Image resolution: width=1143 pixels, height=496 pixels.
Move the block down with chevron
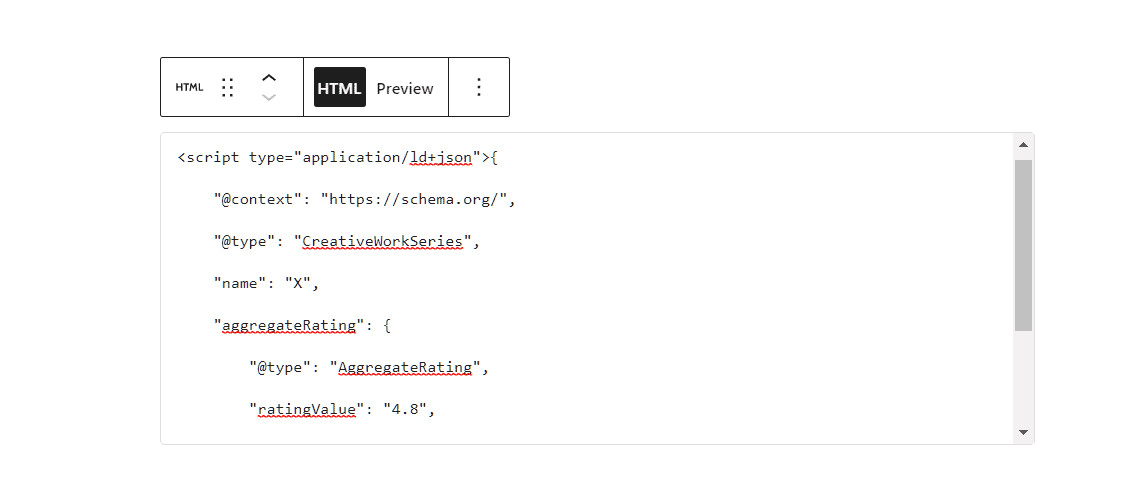tap(268, 98)
